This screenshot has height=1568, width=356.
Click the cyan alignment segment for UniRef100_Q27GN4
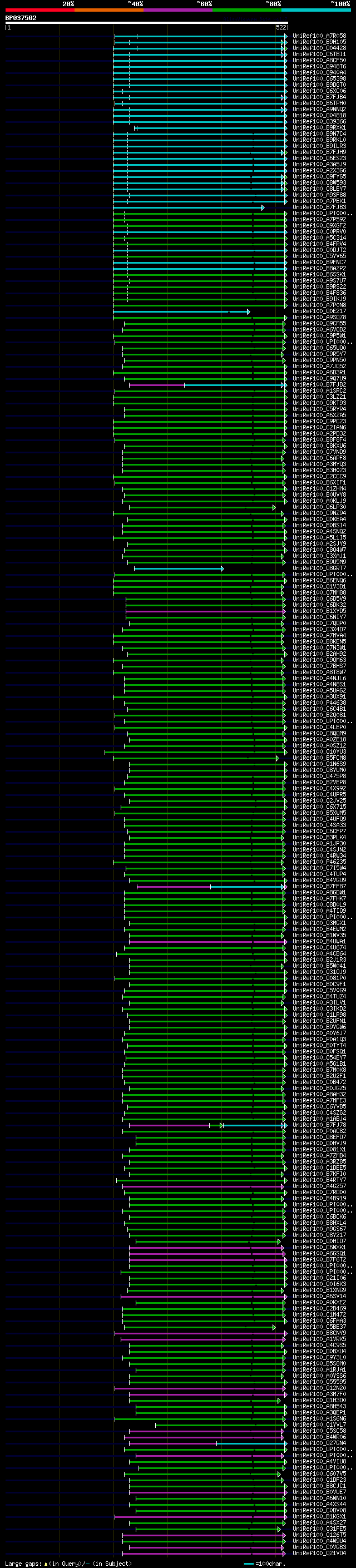[251, 1443]
